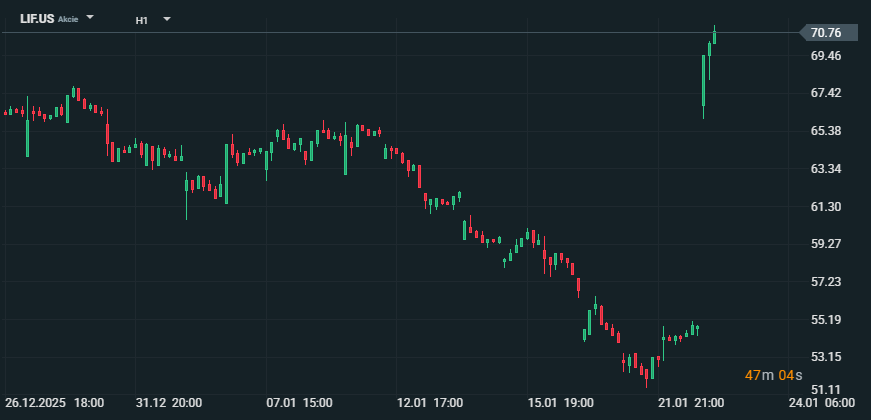Select the 67.42 price level on the axis
Viewport: 871px width, 420px height.
click(x=826, y=93)
